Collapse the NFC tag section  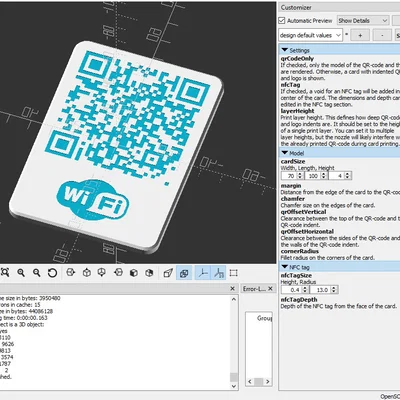(285, 267)
